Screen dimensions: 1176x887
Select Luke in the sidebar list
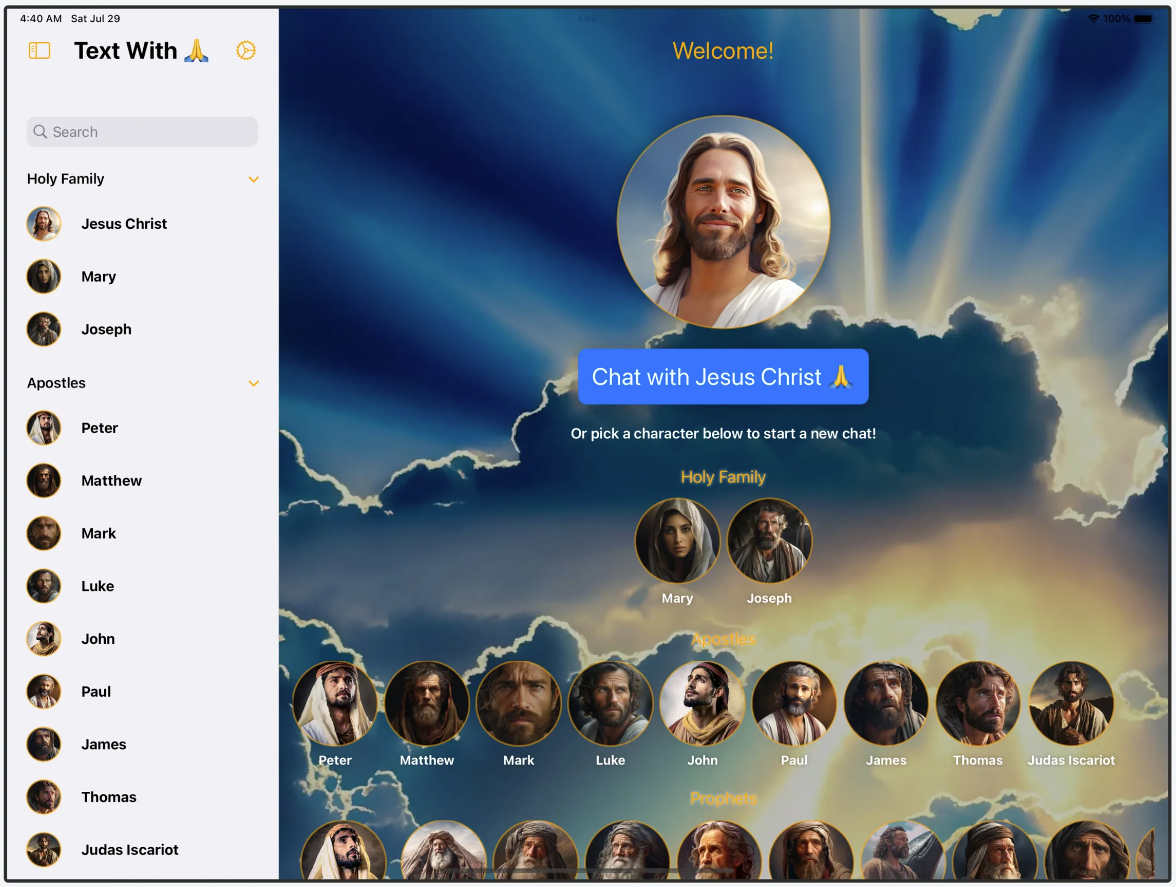pyautogui.click(x=142, y=586)
